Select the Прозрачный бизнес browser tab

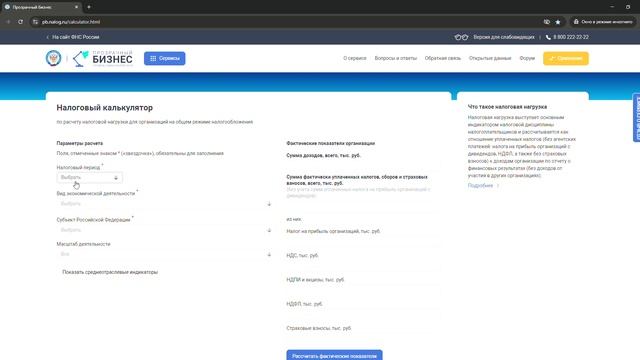(x=41, y=7)
